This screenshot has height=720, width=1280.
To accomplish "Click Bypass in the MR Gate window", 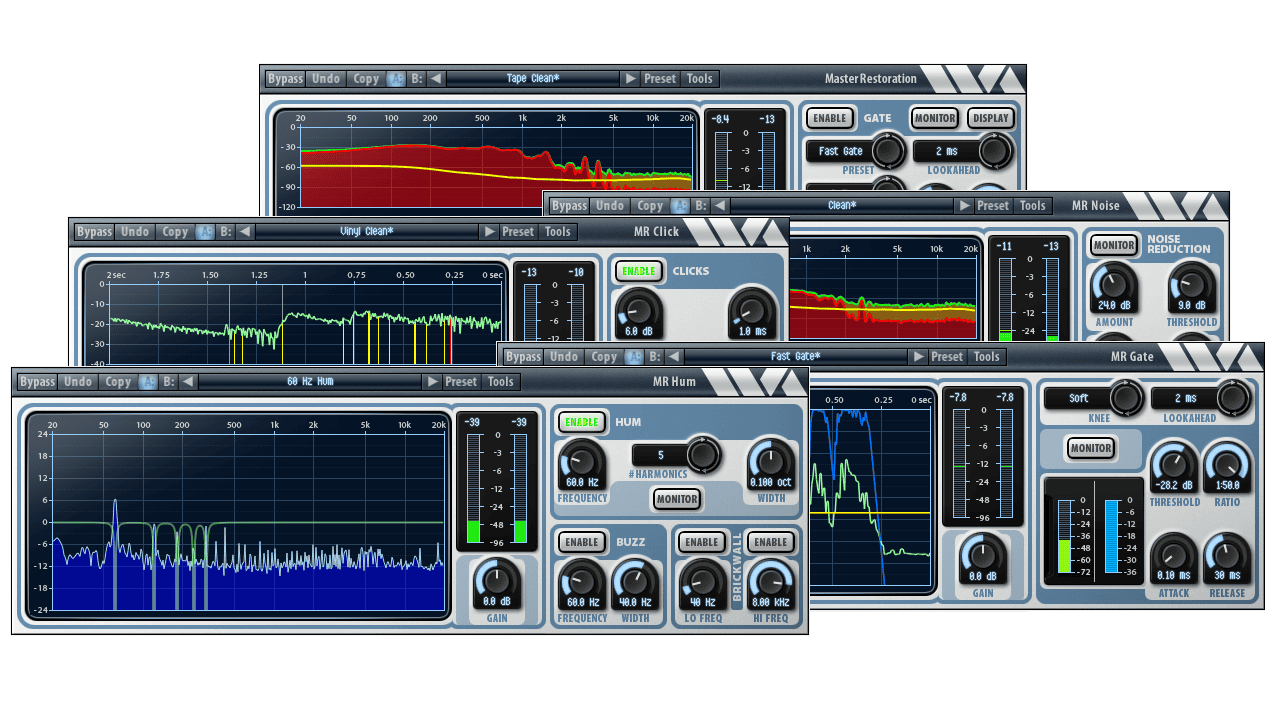I will coord(523,357).
